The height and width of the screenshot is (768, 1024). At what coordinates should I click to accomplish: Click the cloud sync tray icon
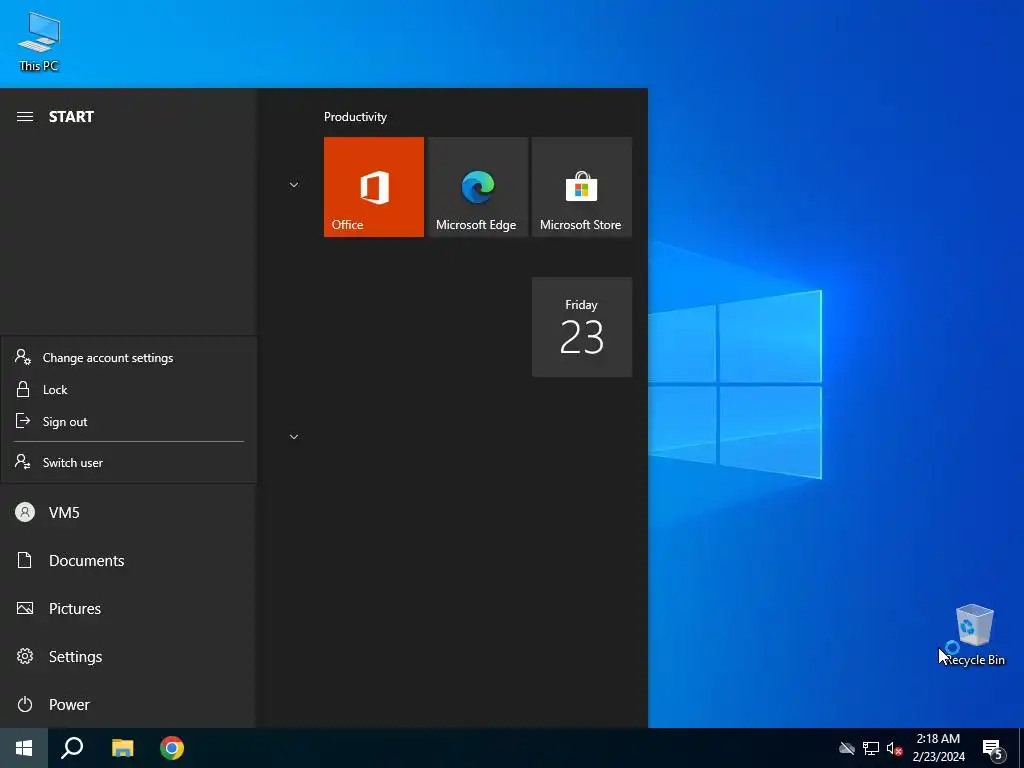847,748
